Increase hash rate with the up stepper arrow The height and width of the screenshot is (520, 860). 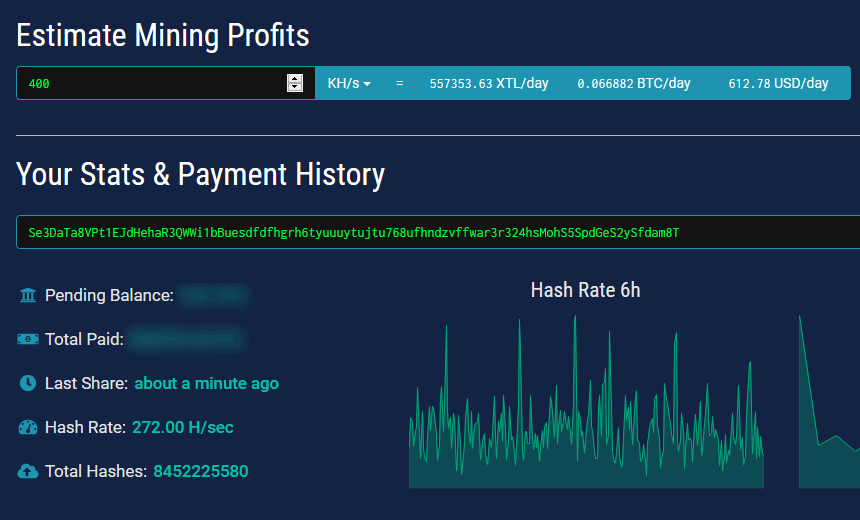point(295,78)
